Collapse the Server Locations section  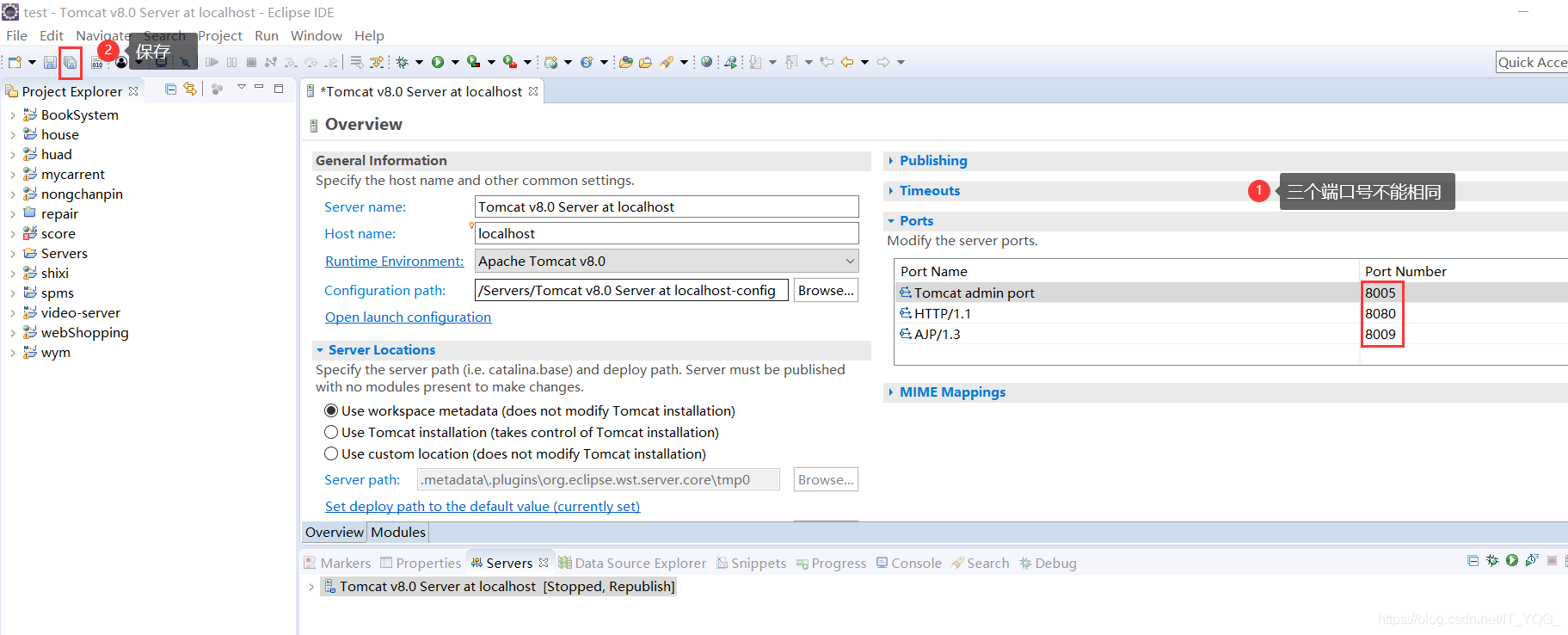[320, 350]
